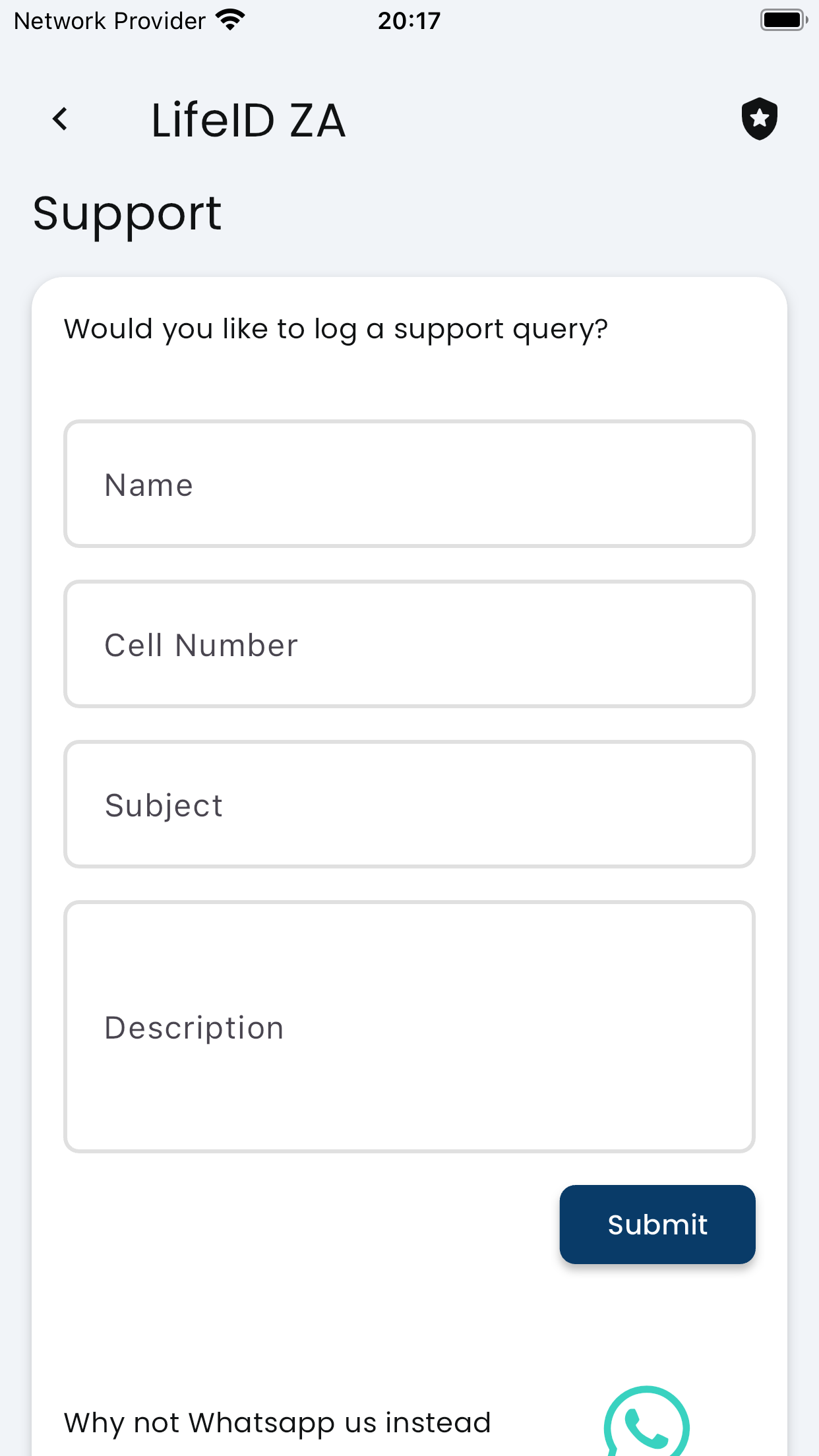Focus the Name input field
The height and width of the screenshot is (1456, 819).
coord(409,484)
